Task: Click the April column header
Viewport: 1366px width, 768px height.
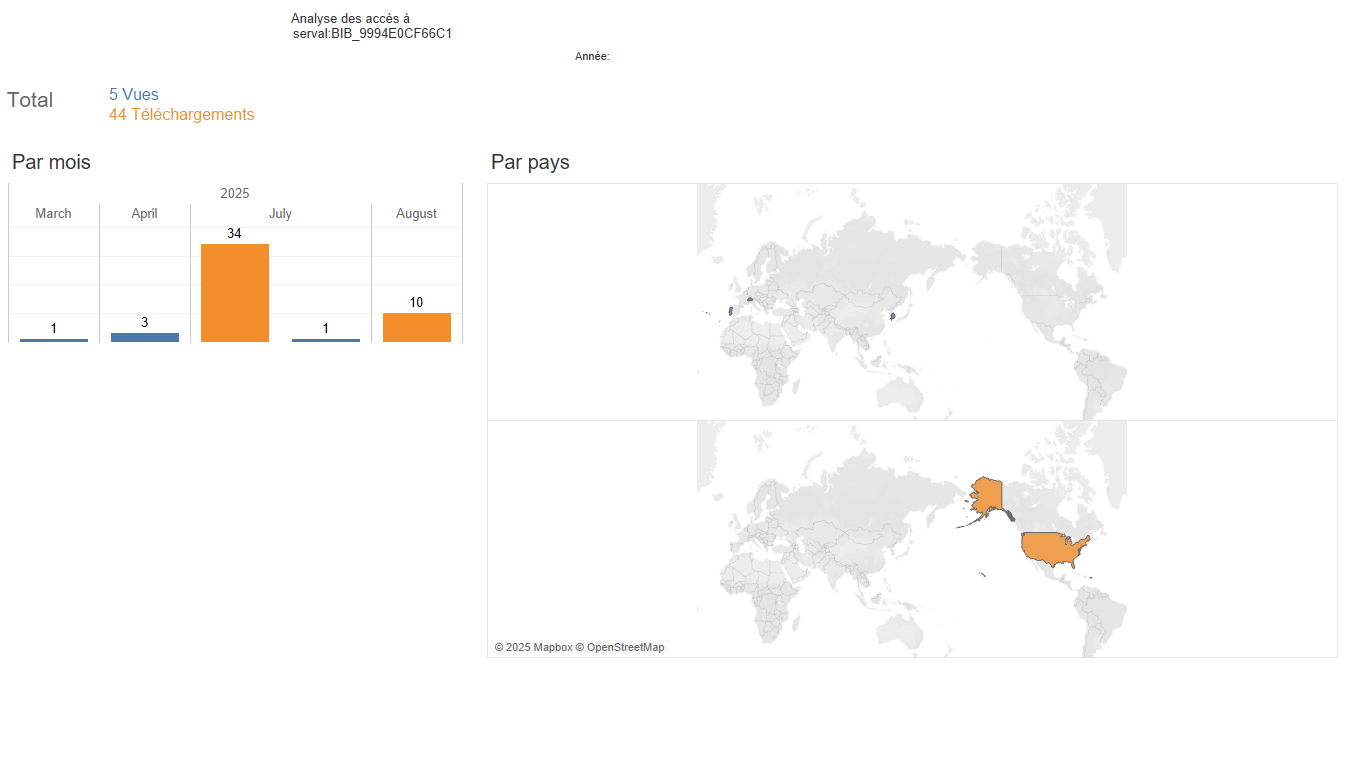Action: [x=145, y=214]
